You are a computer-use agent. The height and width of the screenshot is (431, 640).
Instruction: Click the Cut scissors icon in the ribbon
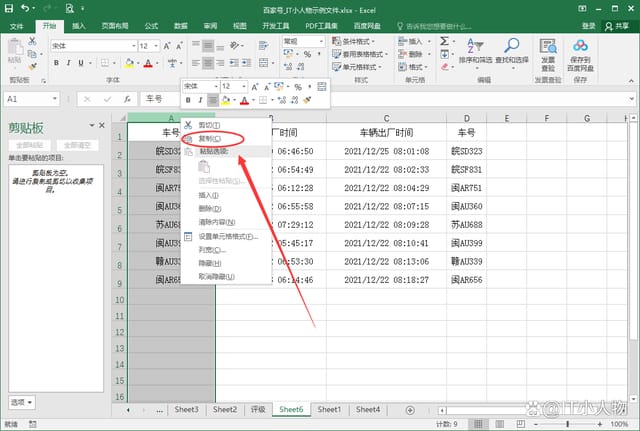click(x=32, y=41)
